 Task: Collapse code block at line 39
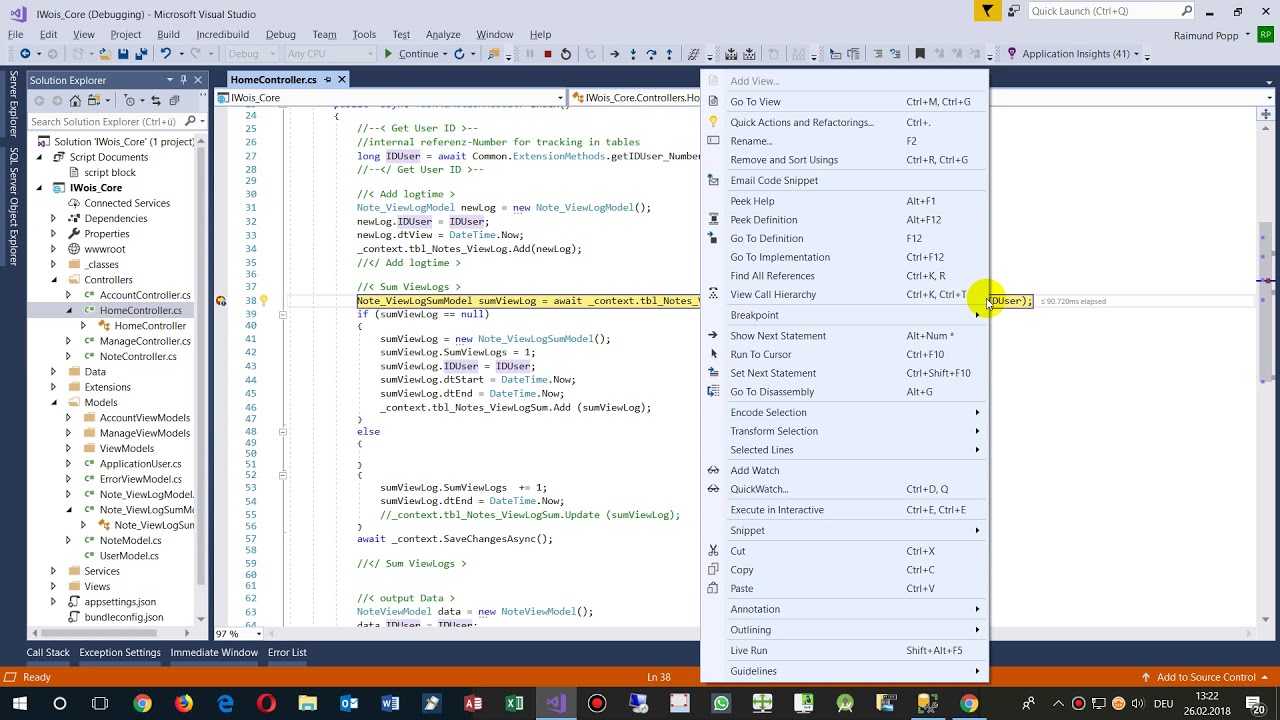283,314
